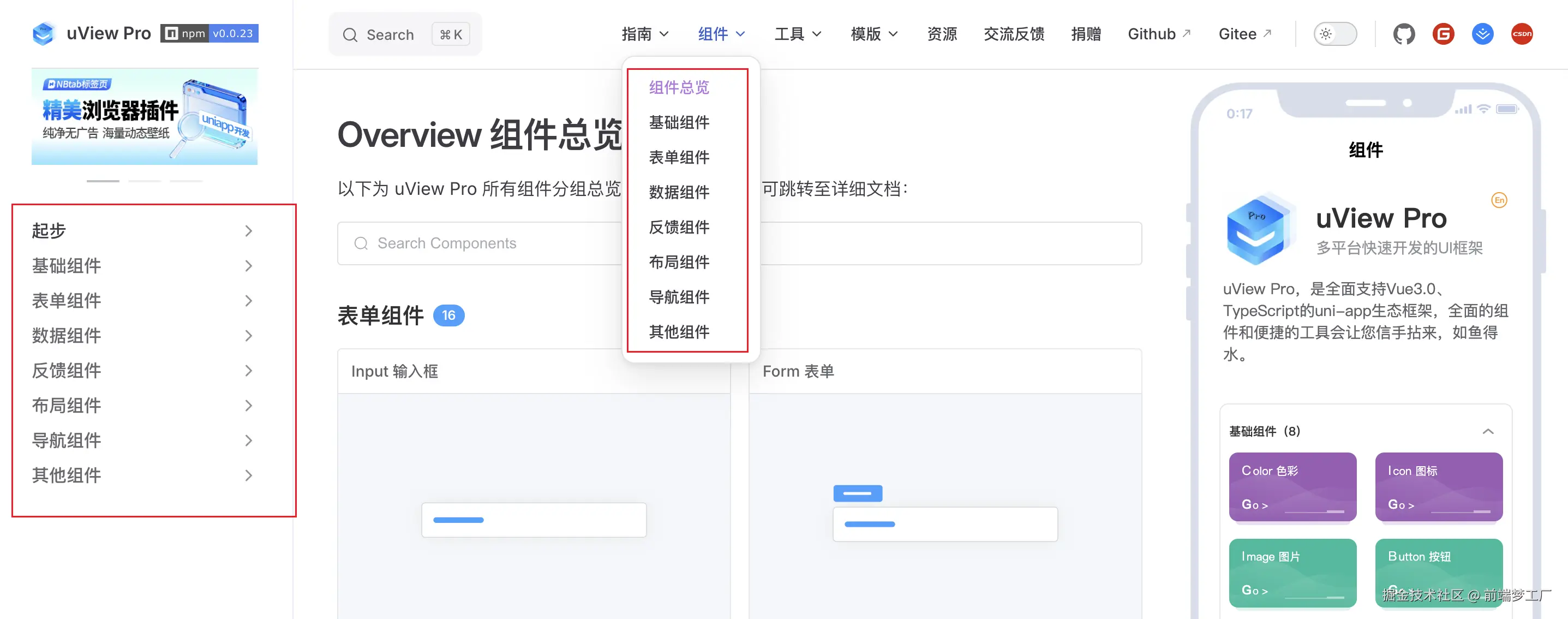Click the blue uView Pro round icon
Image resolution: width=1568 pixels, height=619 pixels.
pos(1482,34)
